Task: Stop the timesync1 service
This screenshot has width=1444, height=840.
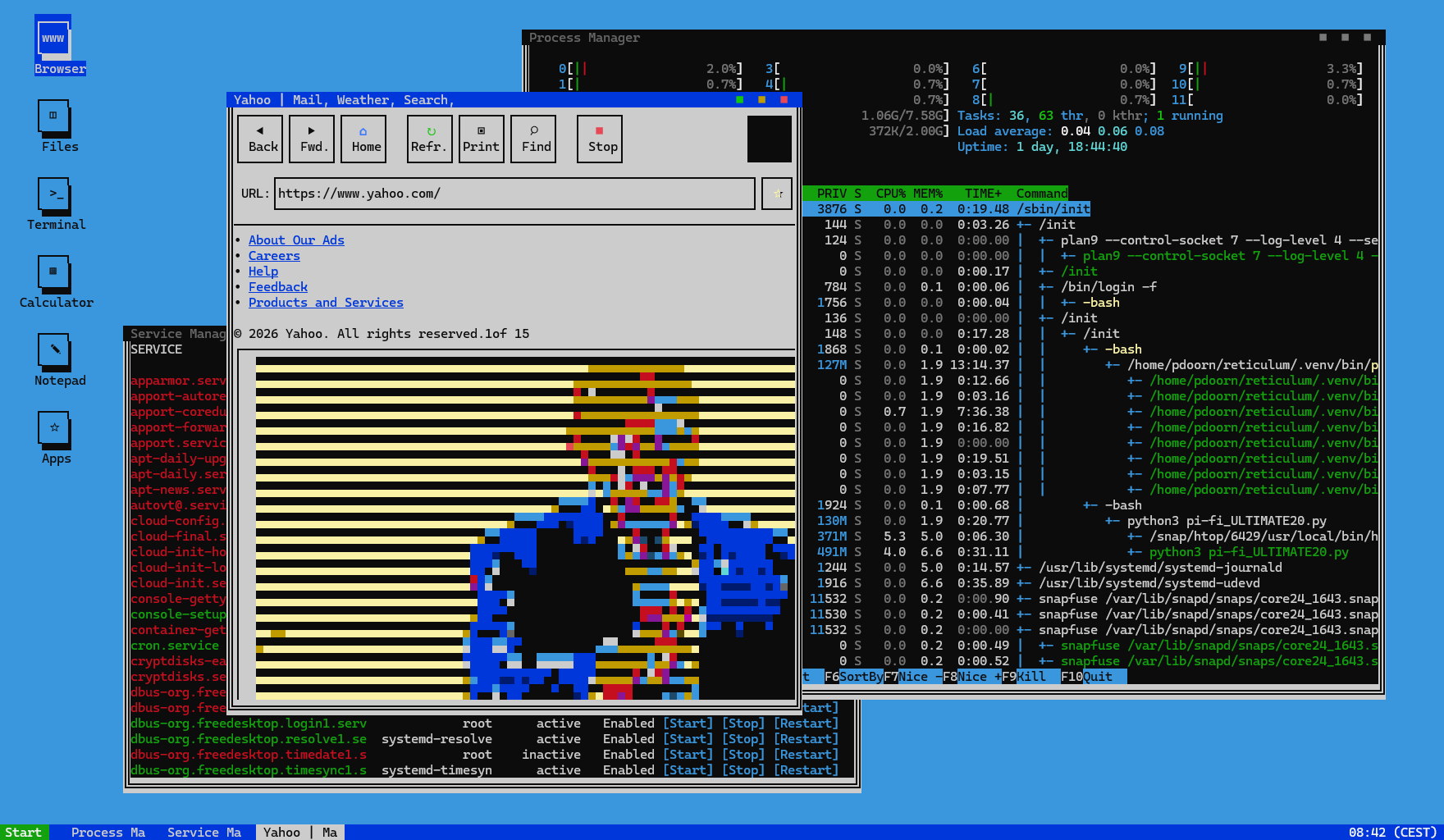Action: coord(743,770)
